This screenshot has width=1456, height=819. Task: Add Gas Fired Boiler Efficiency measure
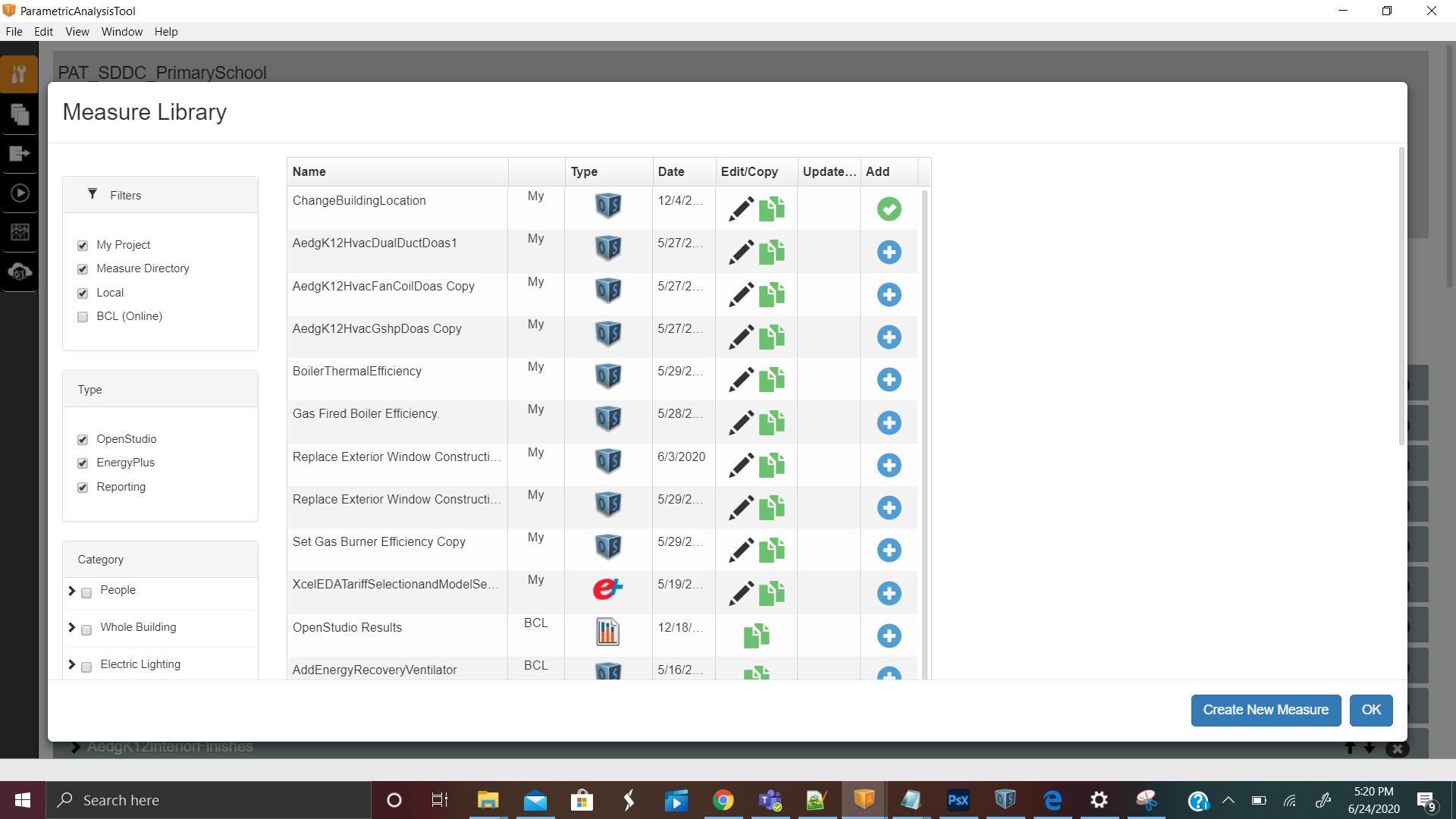889,422
